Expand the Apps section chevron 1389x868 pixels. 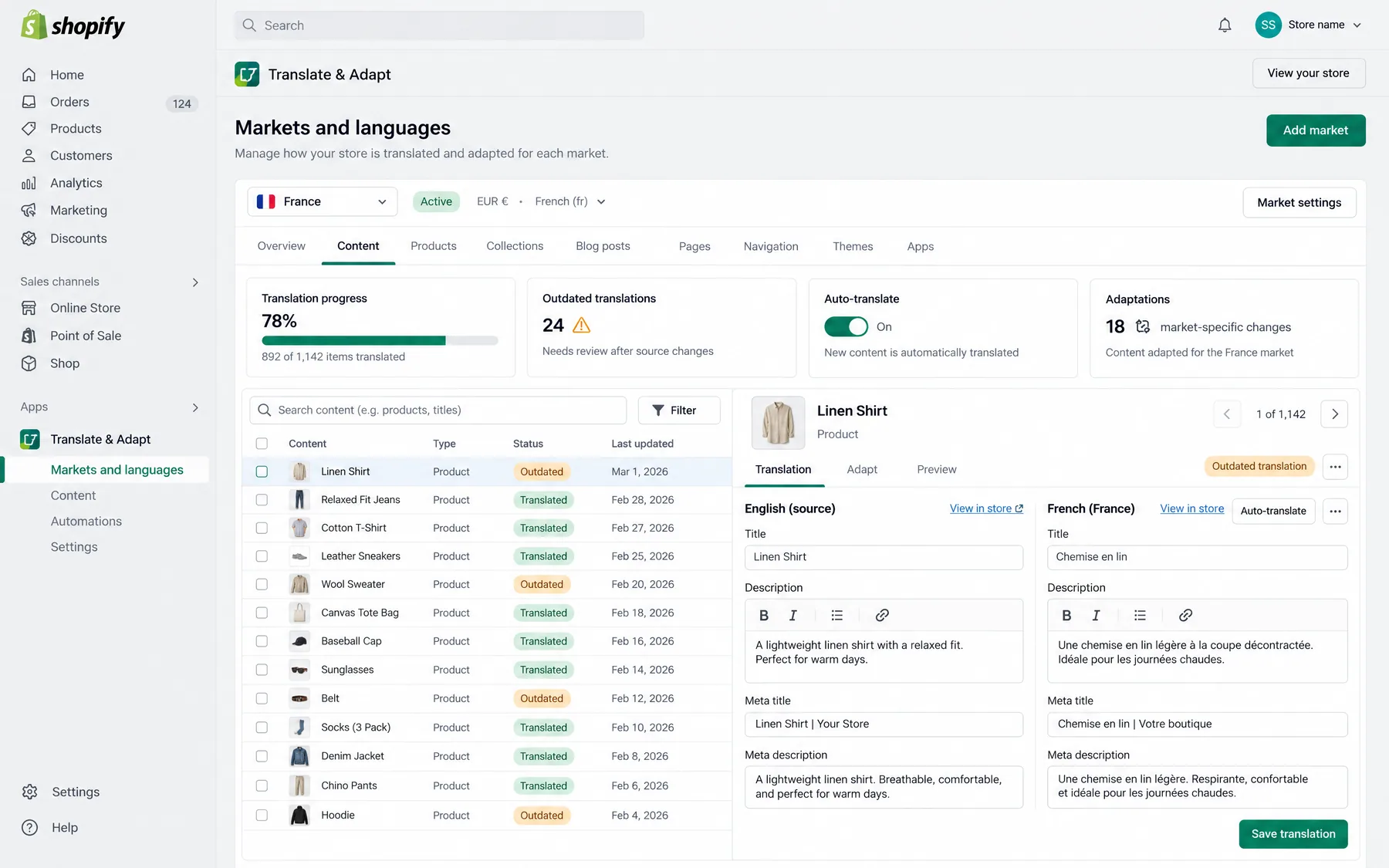[195, 407]
